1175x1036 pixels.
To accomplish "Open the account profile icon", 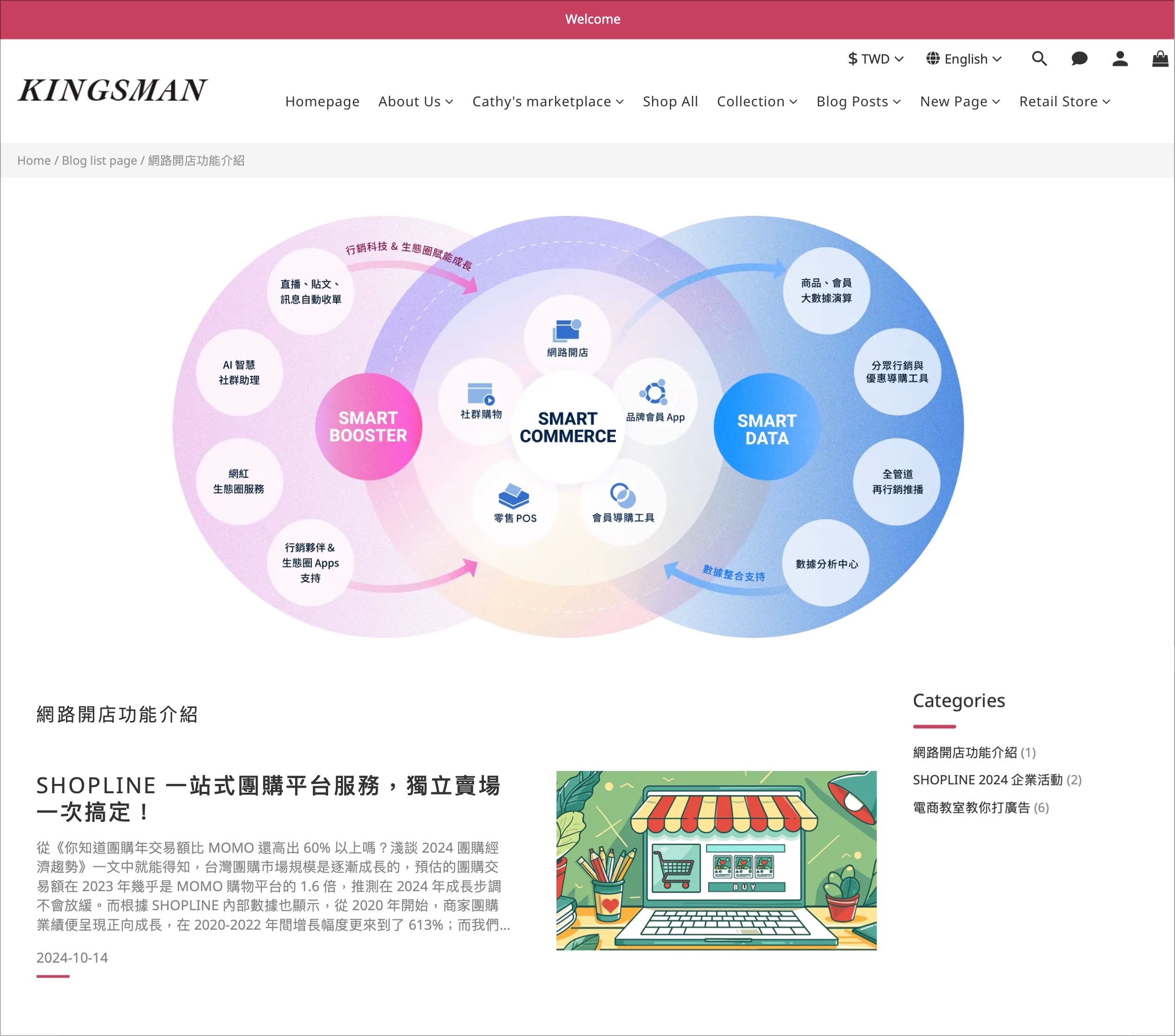I will [x=1120, y=58].
